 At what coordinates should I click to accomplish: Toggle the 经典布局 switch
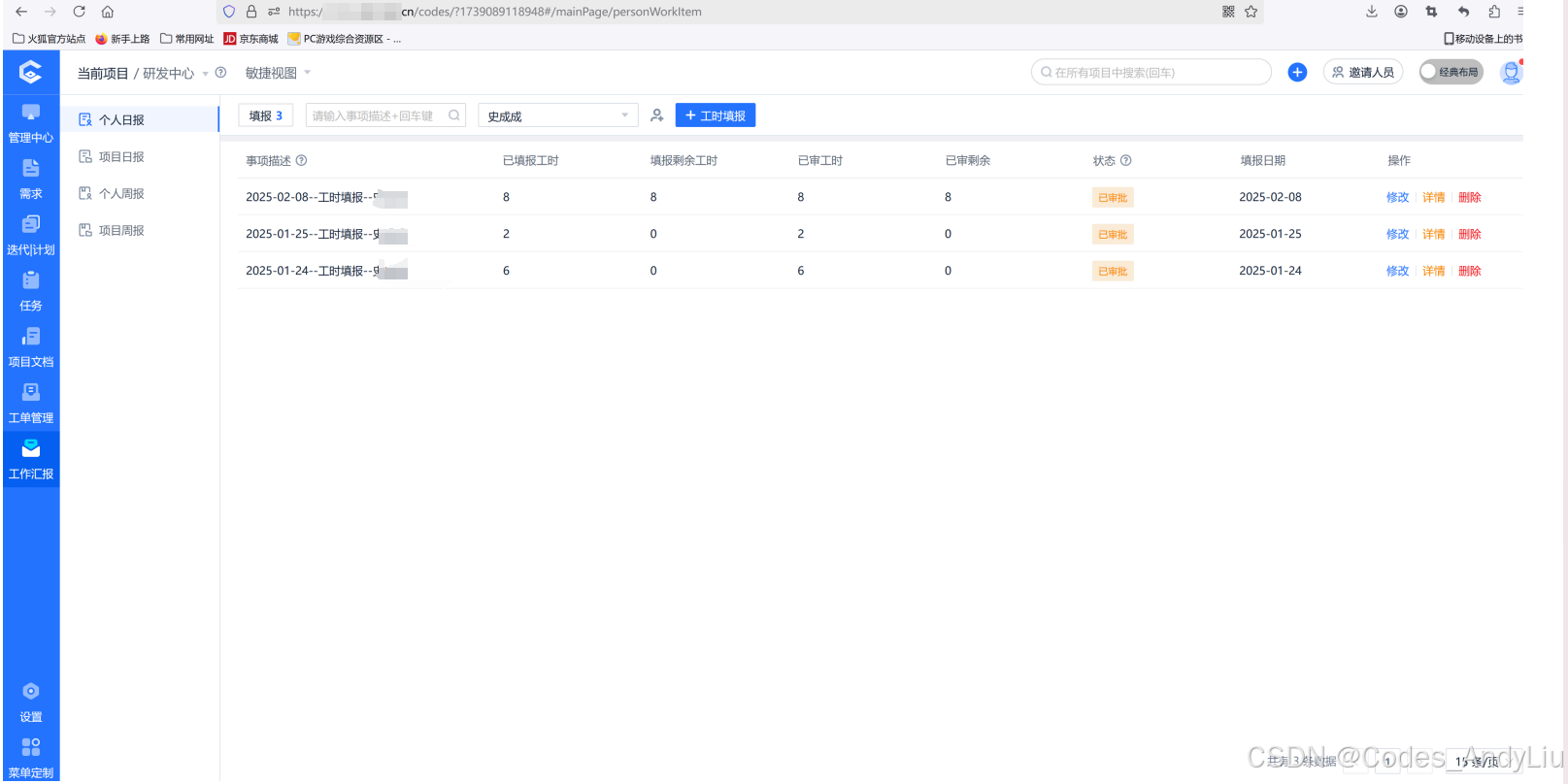(x=1451, y=72)
